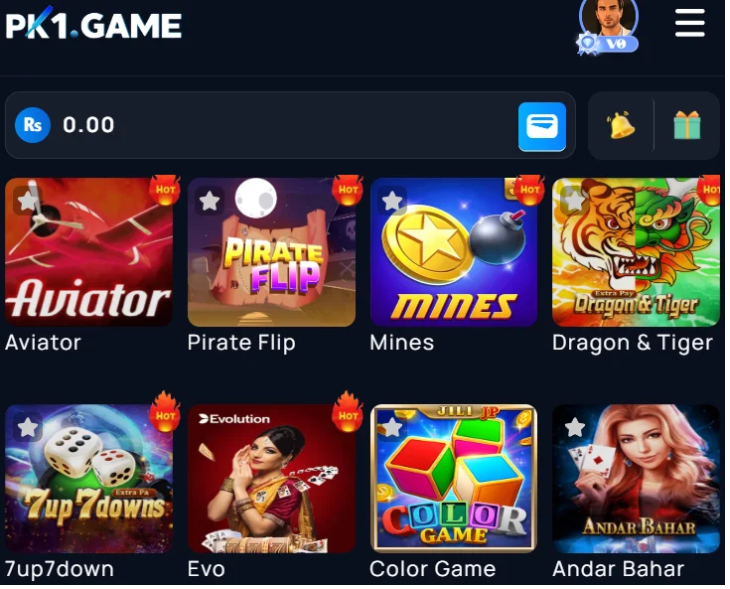
Task: Toggle the star on Color Game
Action: tap(392, 427)
